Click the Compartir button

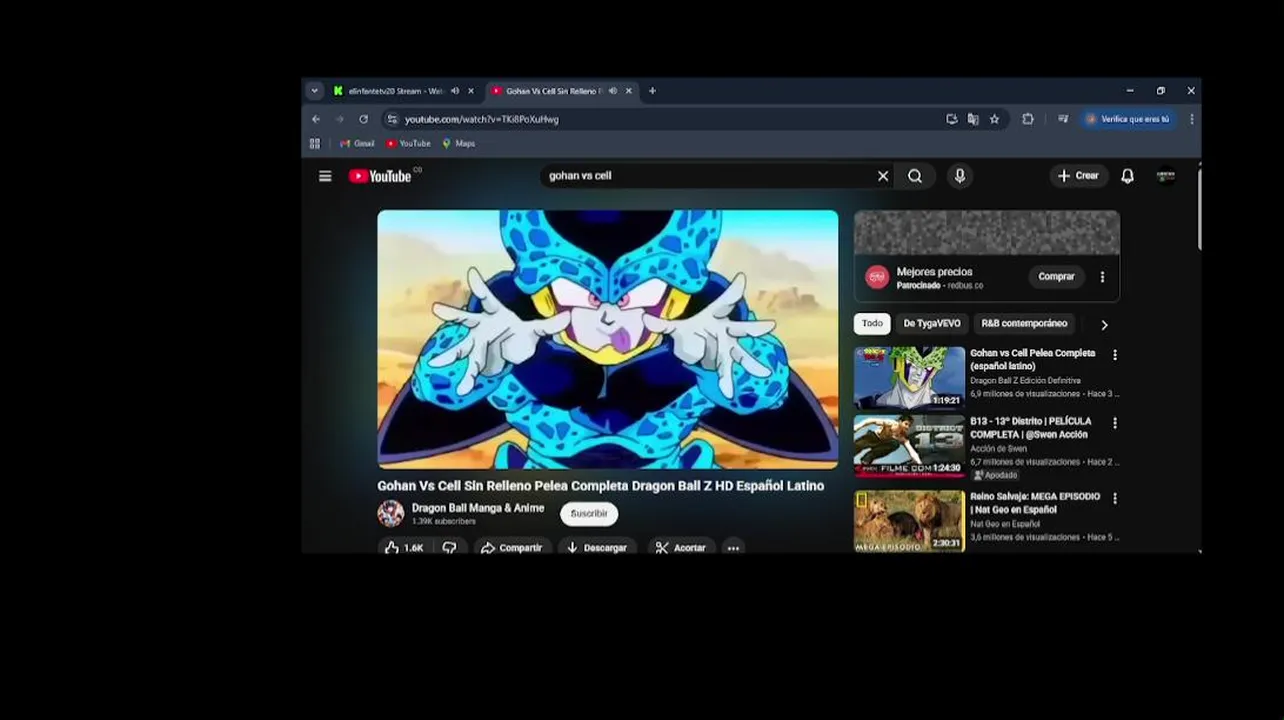click(x=511, y=548)
